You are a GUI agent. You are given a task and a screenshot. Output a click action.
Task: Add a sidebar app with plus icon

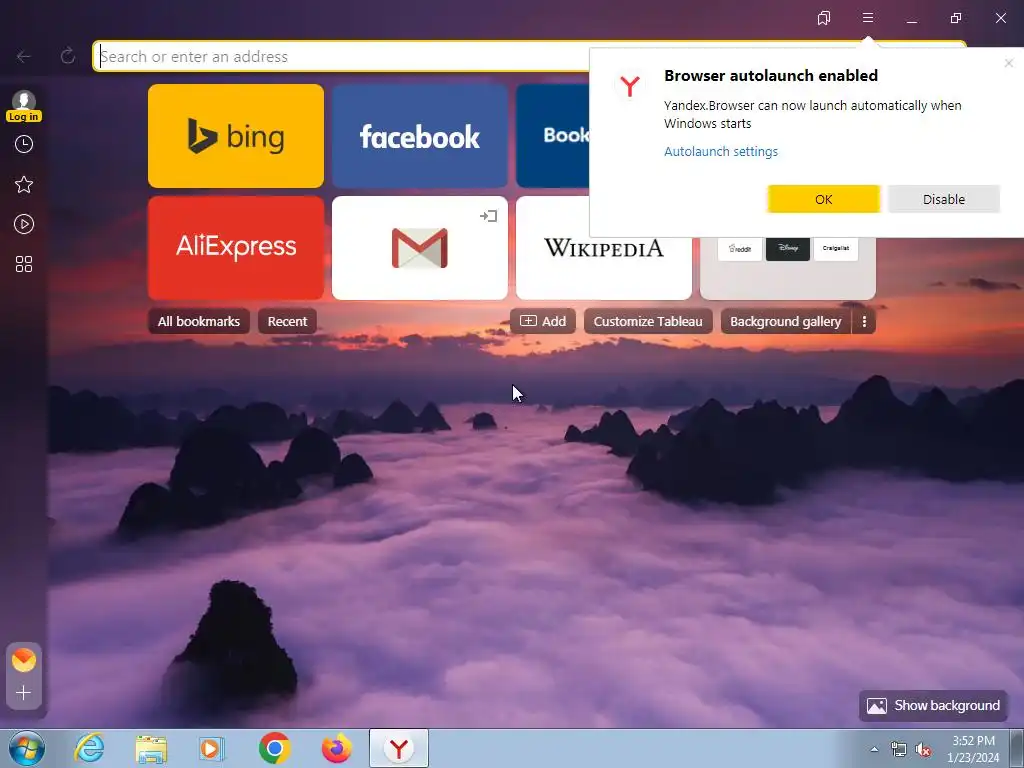point(24,692)
